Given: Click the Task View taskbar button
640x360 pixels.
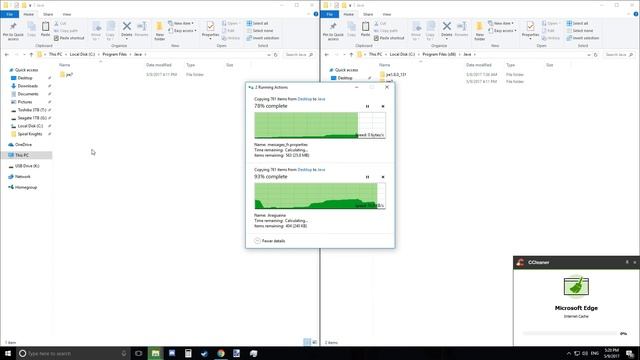Looking at the screenshot, I should (139, 353).
